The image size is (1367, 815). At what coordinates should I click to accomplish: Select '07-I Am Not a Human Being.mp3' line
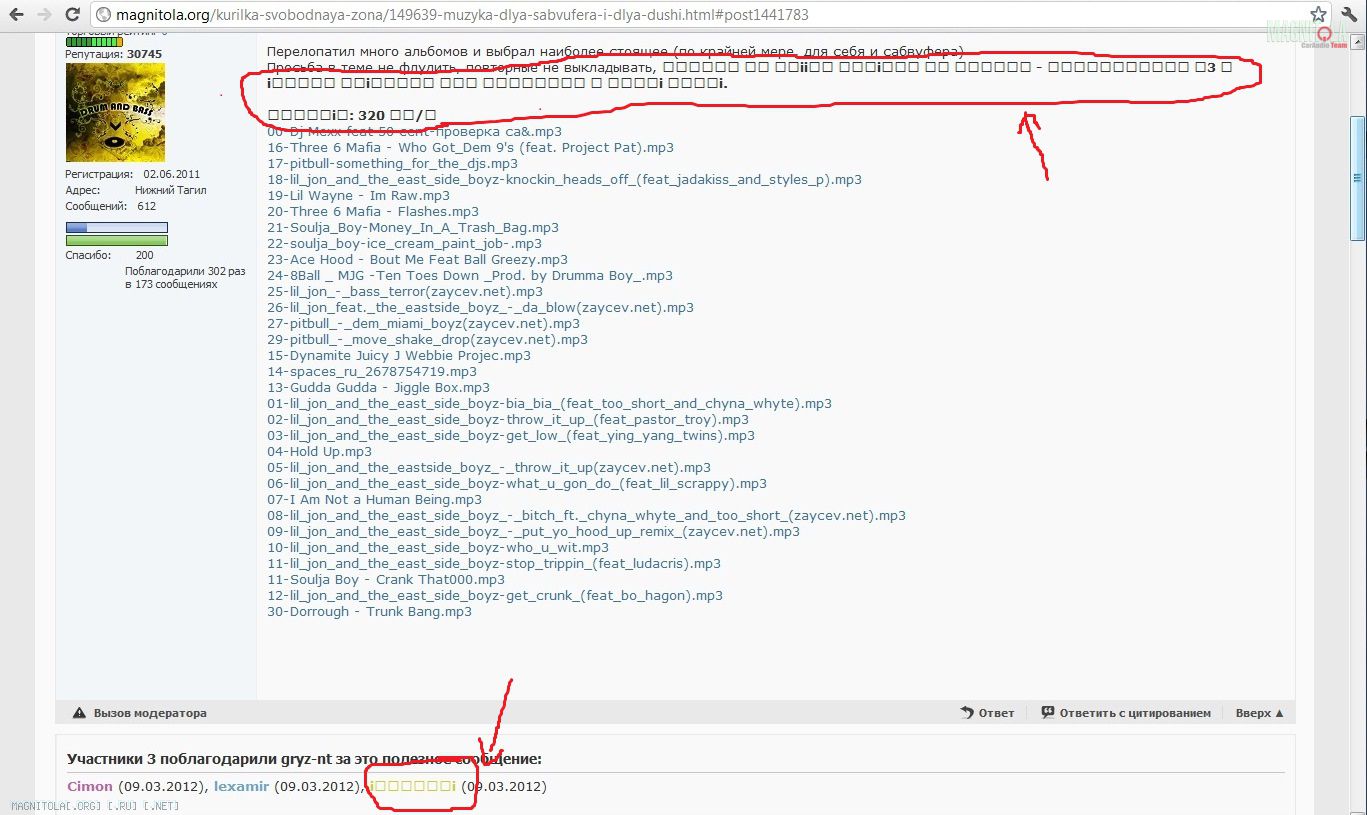pyautogui.click(x=374, y=500)
